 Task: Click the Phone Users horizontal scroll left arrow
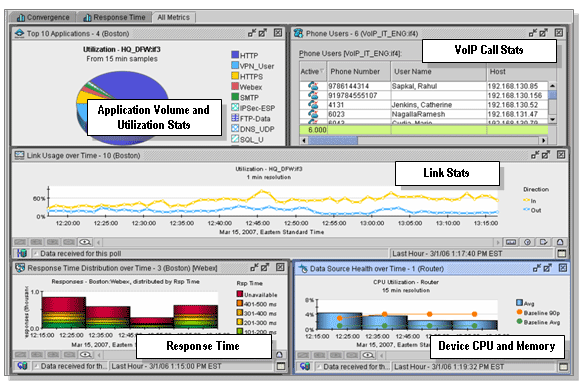(304, 140)
